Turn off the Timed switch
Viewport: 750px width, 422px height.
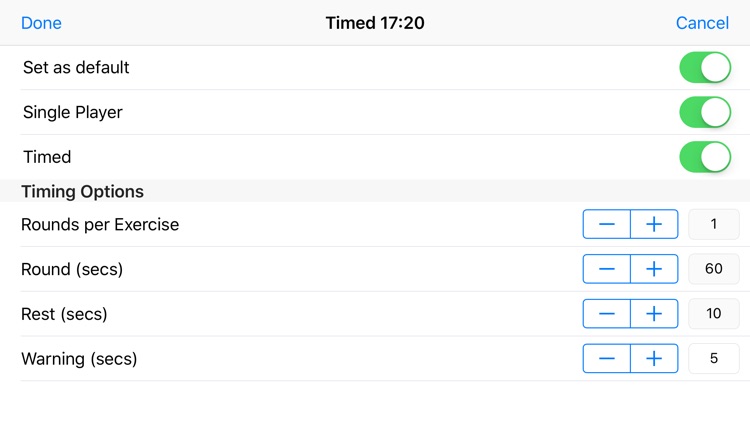pos(705,157)
